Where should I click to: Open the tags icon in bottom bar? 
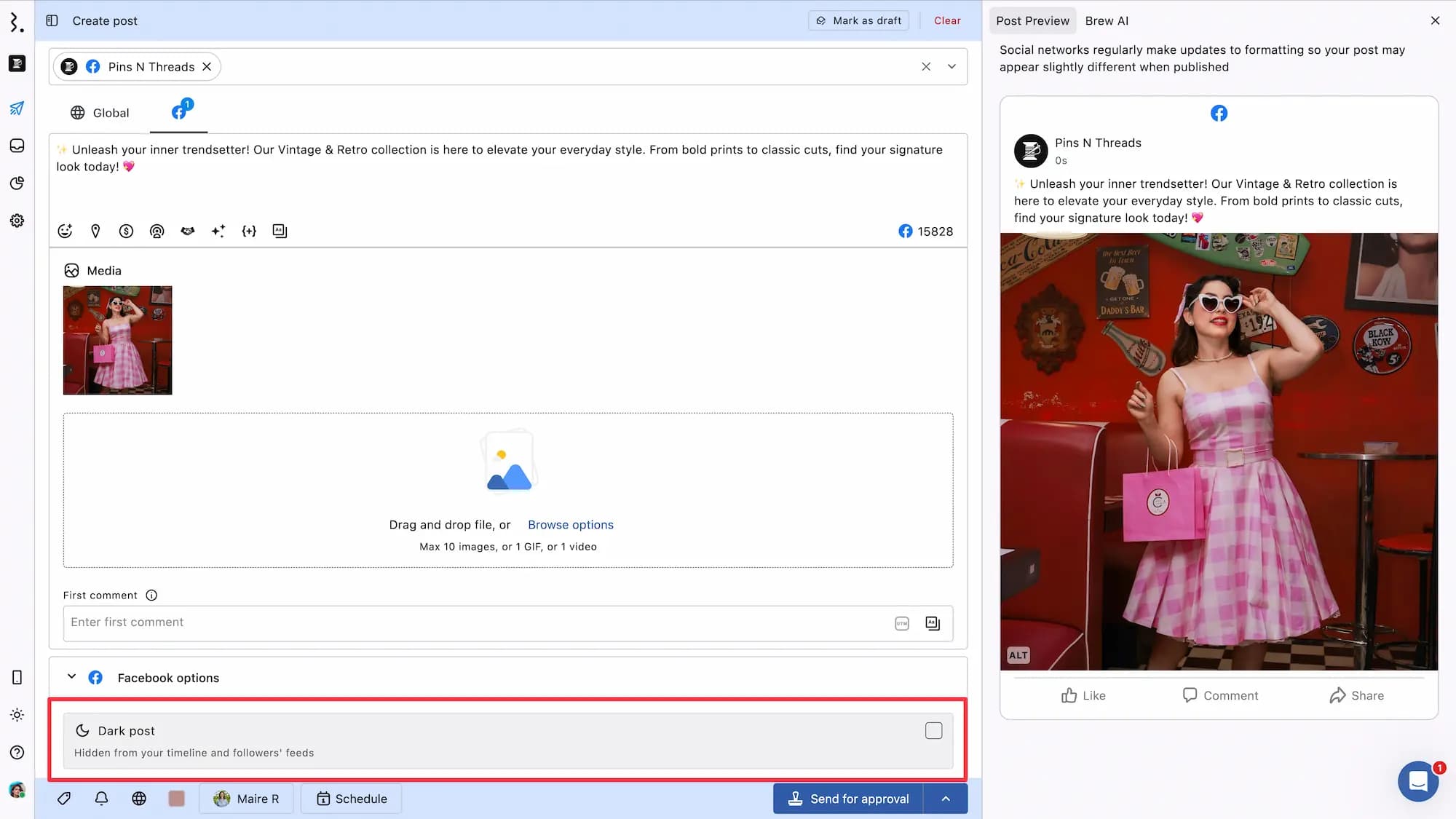click(64, 799)
